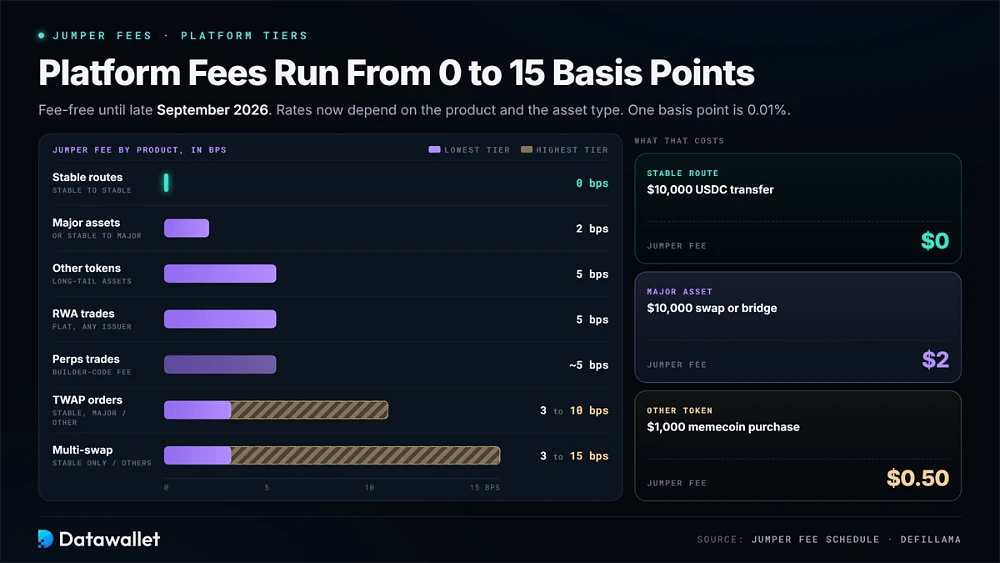Click the '2 bps' value

[592, 228]
